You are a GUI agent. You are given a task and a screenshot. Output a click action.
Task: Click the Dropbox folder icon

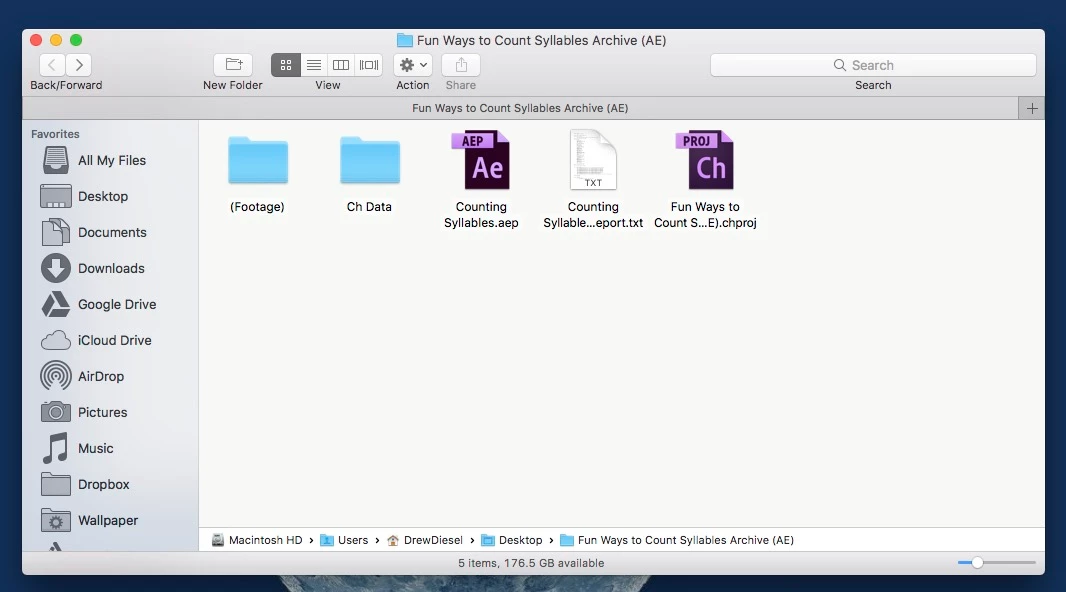click(x=56, y=485)
